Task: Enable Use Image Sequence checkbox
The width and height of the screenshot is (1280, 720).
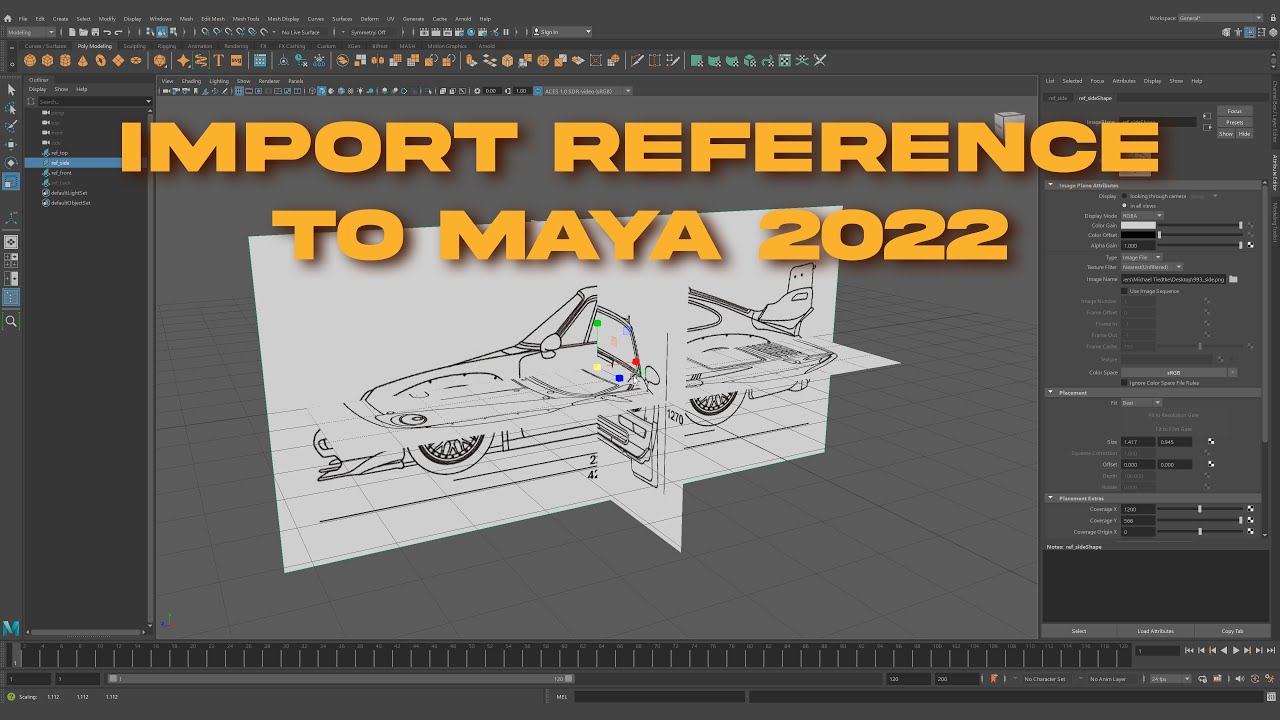Action: tap(1124, 291)
